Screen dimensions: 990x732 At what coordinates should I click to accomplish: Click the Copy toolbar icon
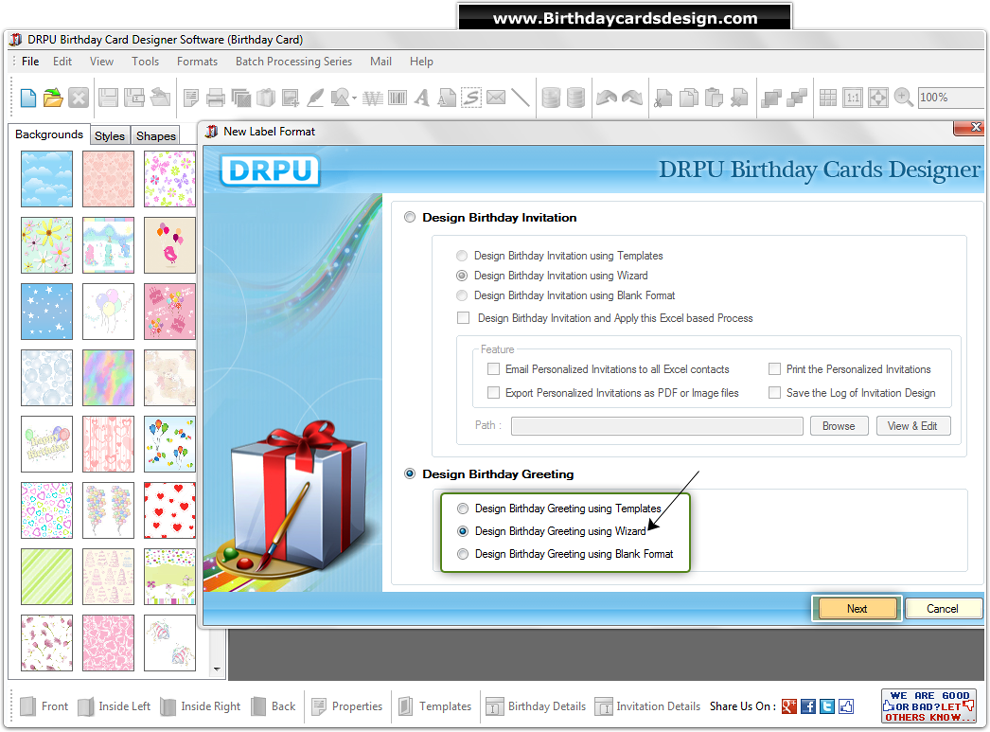click(688, 98)
